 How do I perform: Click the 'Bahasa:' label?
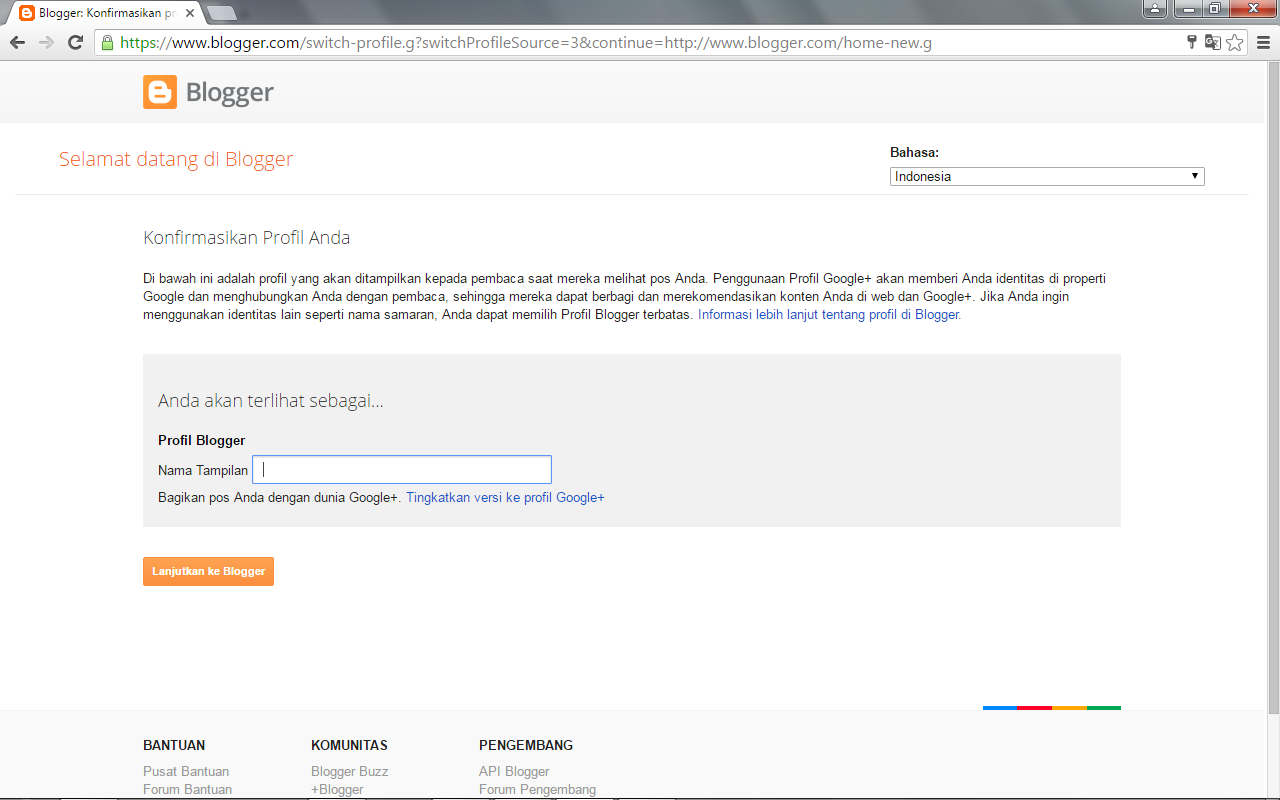pos(914,153)
